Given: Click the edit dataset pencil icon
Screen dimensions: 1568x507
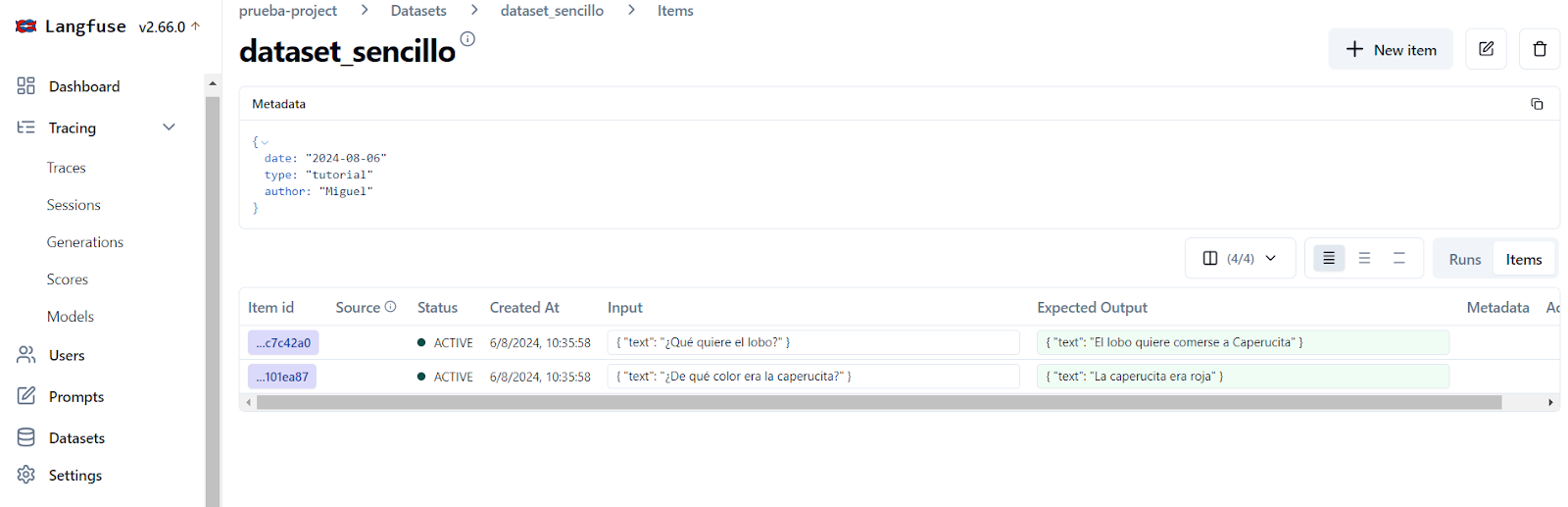Looking at the screenshot, I should pos(1486,49).
